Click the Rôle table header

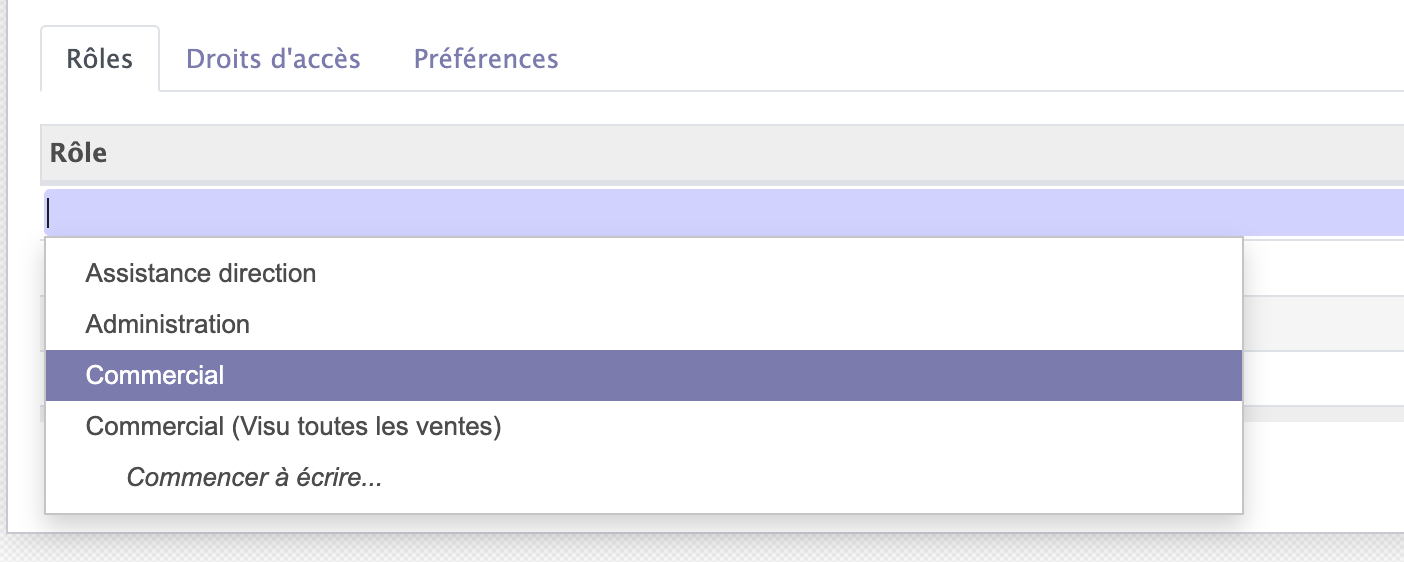(x=79, y=153)
